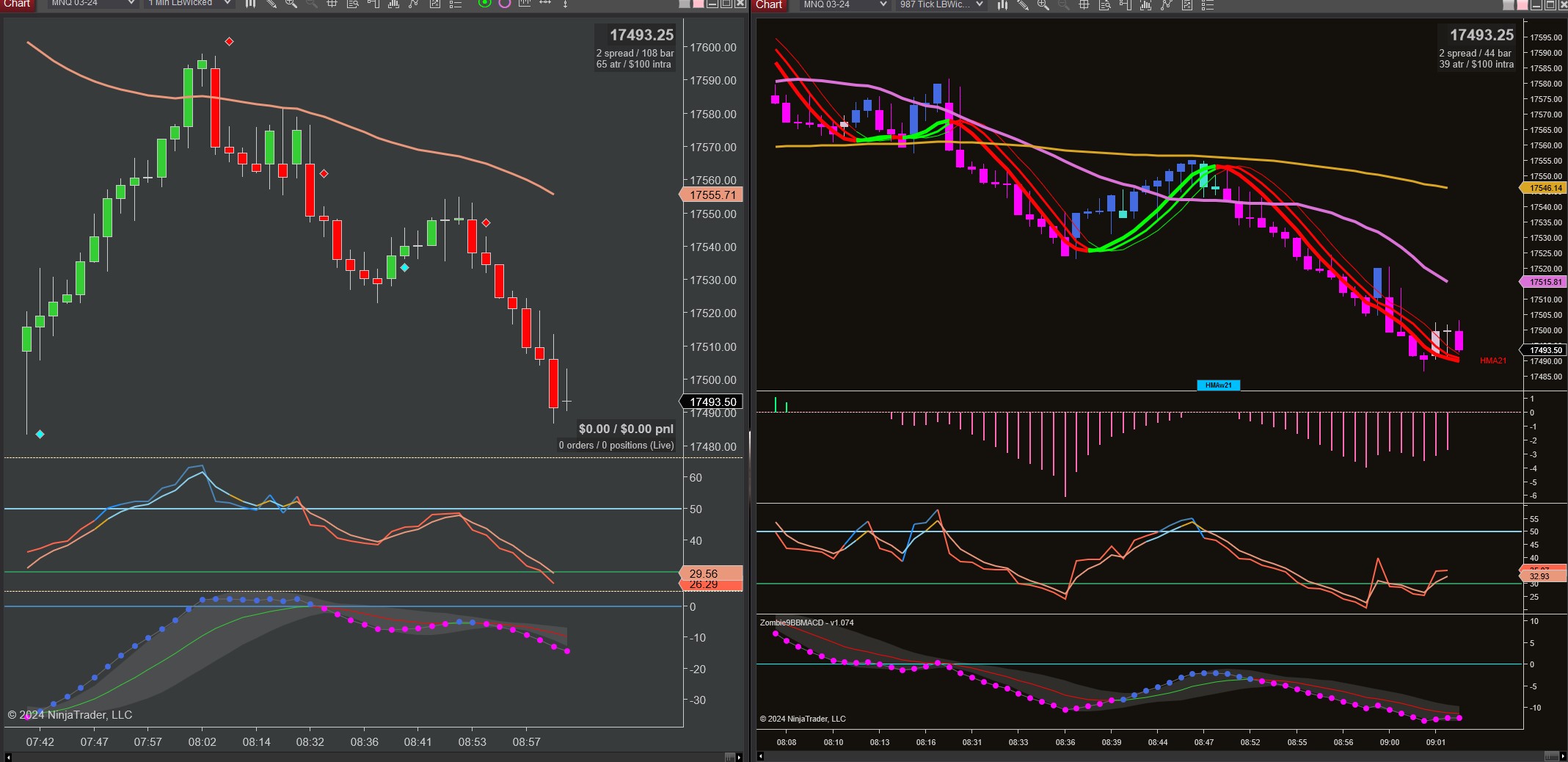Open data box icon in right chart

click(x=1104, y=4)
